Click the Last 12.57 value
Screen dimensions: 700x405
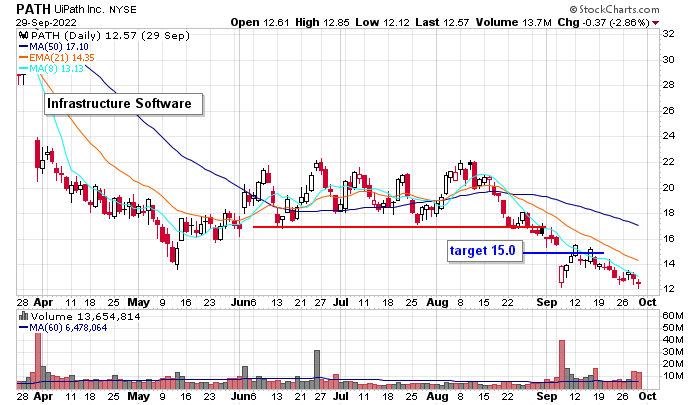tap(442, 22)
